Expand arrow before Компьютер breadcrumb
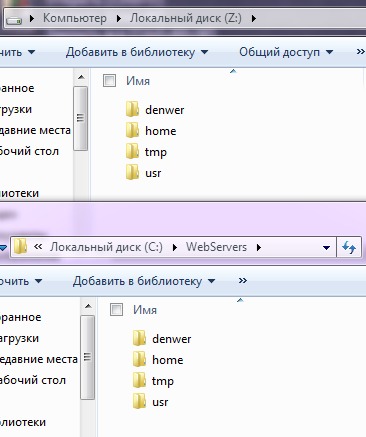 [32, 18]
